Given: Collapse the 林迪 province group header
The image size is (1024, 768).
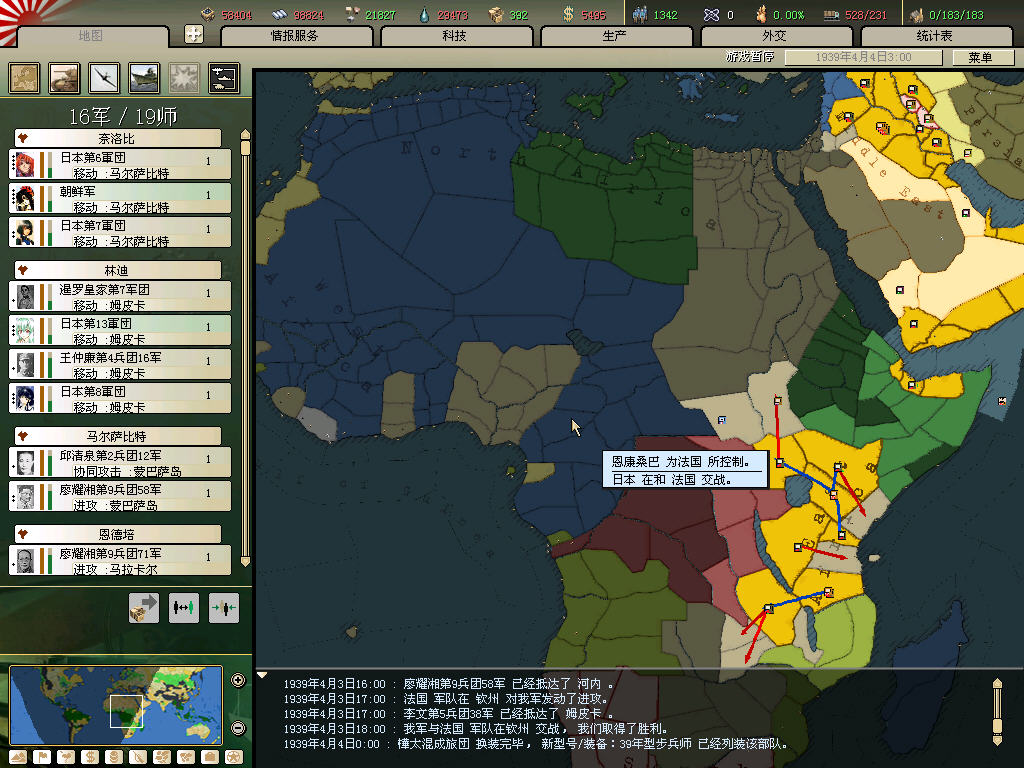Looking at the screenshot, I should [118, 270].
